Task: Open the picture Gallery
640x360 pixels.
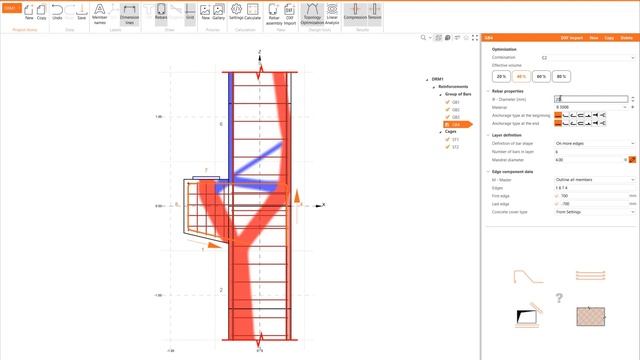Action: [x=218, y=12]
